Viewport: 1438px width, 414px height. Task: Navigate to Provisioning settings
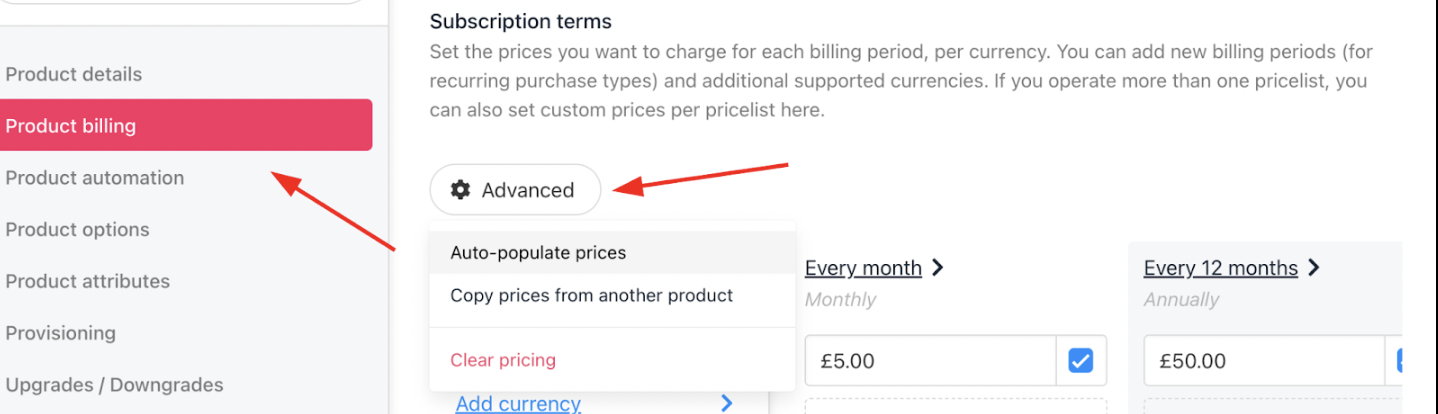coord(61,333)
